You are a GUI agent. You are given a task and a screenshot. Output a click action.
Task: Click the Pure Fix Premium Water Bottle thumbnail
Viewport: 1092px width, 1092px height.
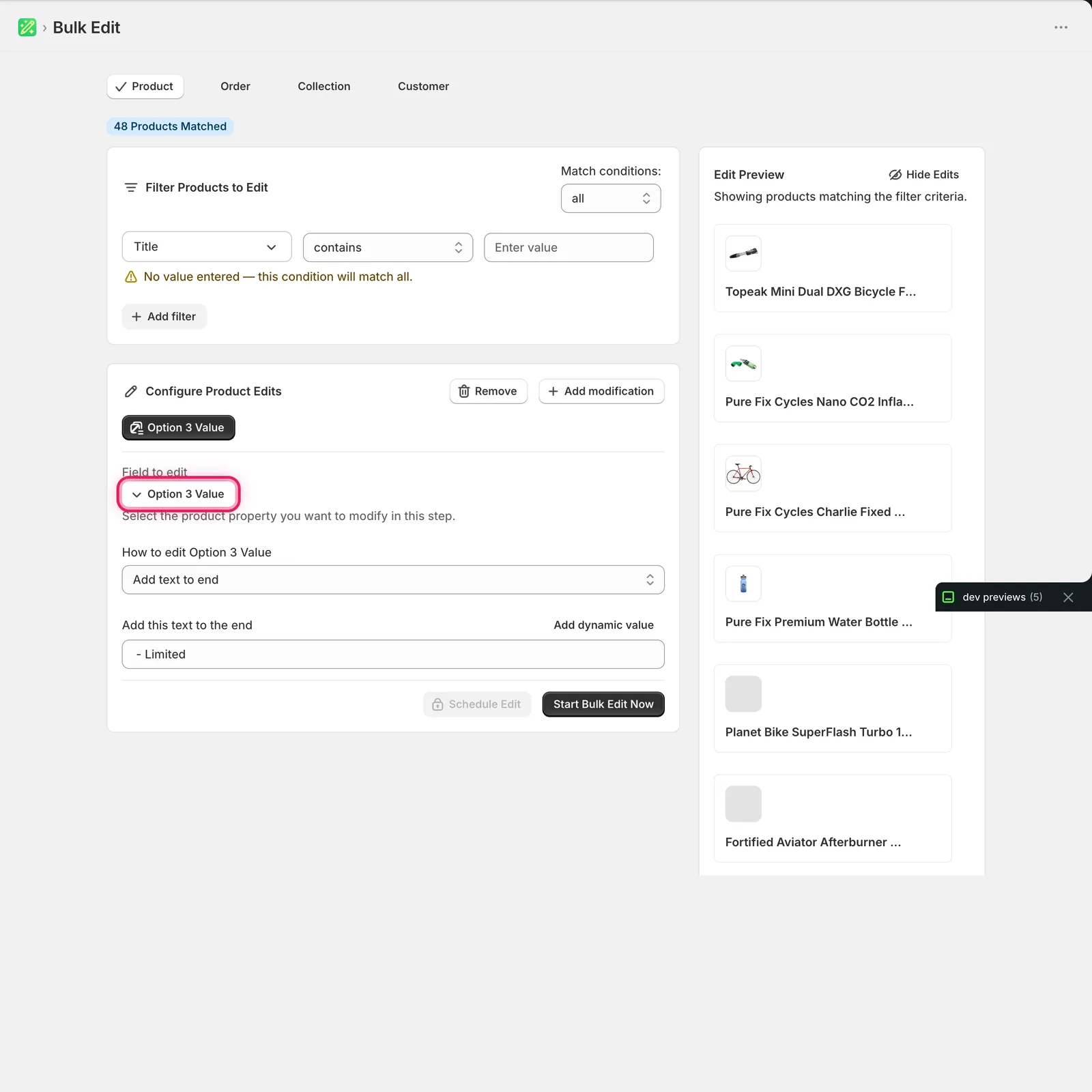[x=743, y=584]
